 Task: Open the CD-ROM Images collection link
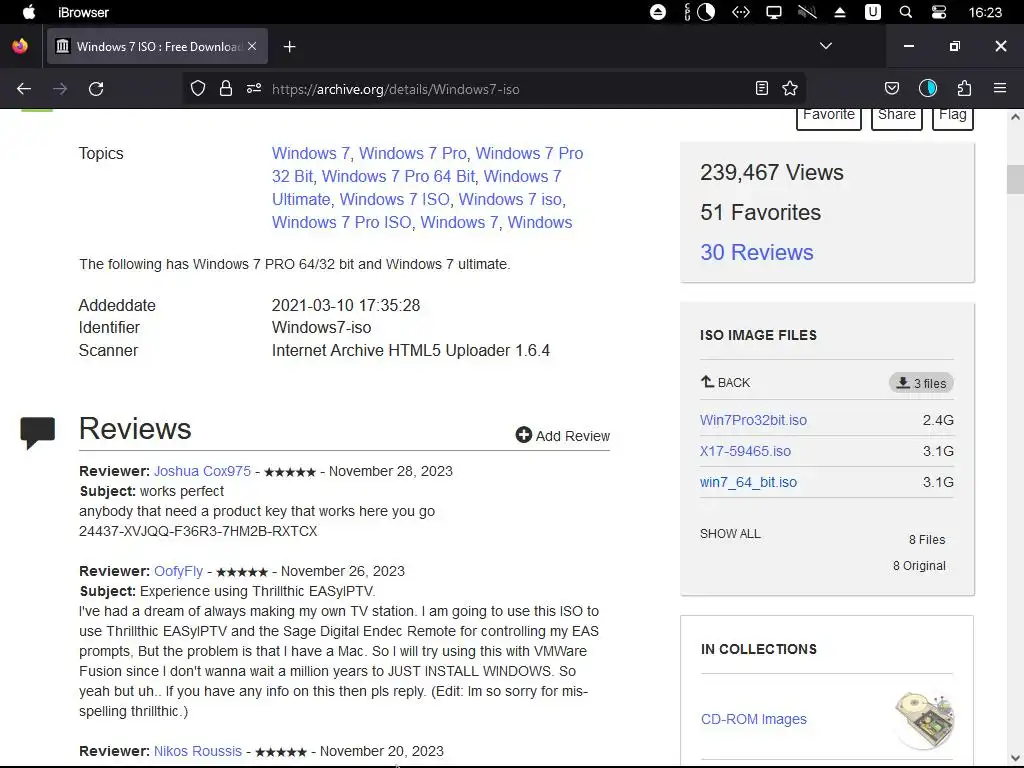[x=754, y=719]
